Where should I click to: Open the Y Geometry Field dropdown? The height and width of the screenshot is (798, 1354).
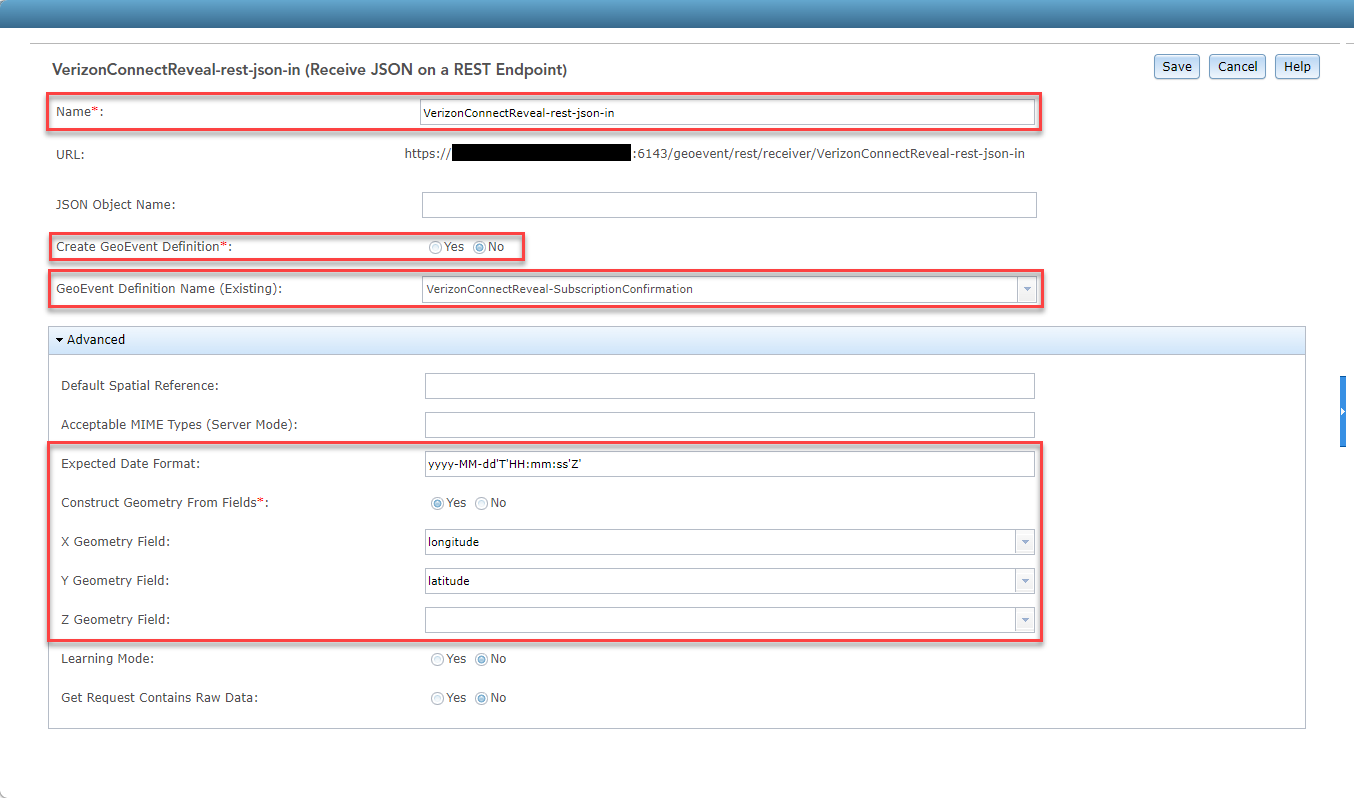1023,580
